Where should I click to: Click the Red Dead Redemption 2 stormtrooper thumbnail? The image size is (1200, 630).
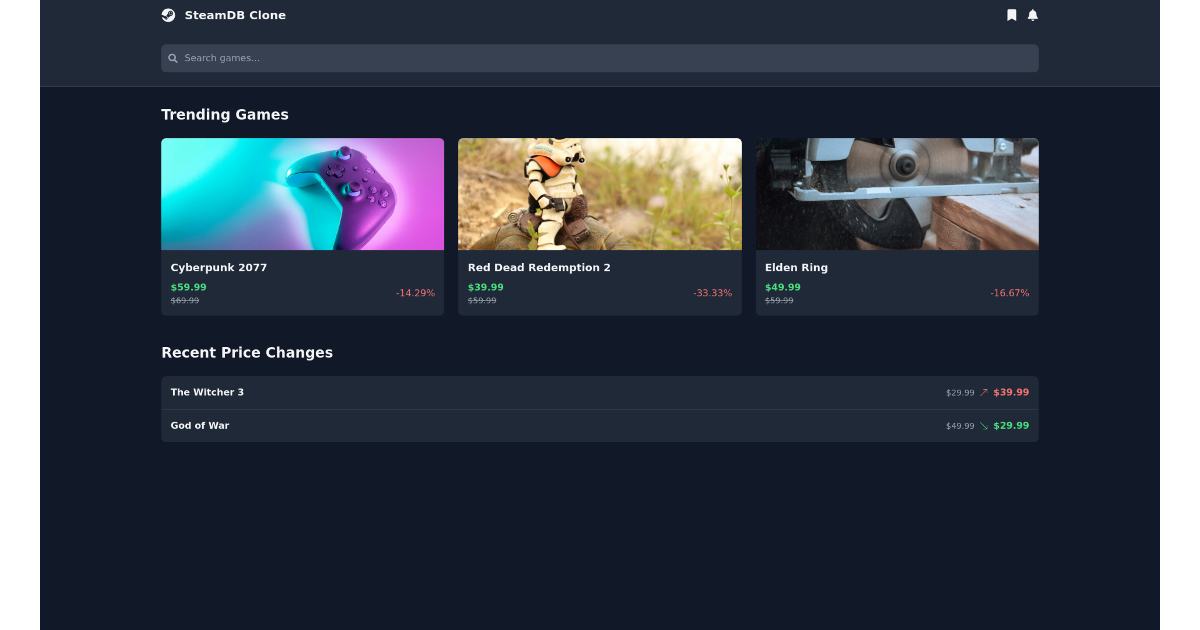[x=599, y=193]
